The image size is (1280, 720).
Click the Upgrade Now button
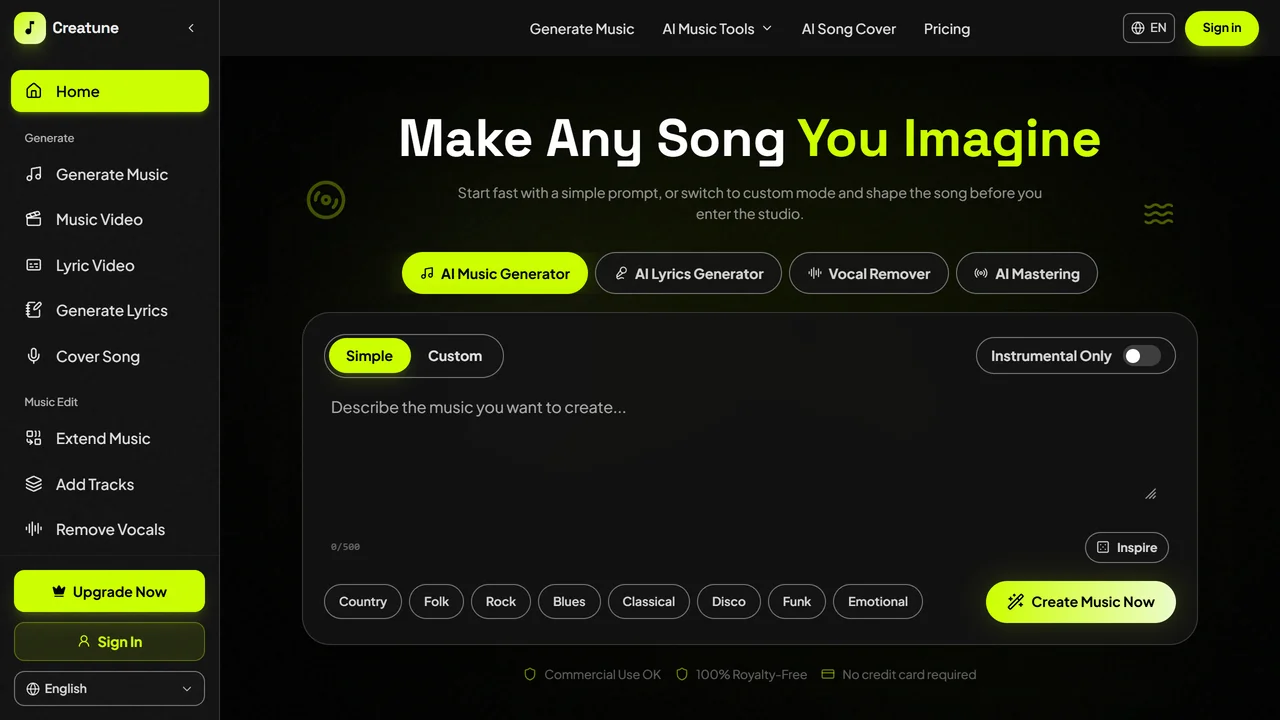109,591
